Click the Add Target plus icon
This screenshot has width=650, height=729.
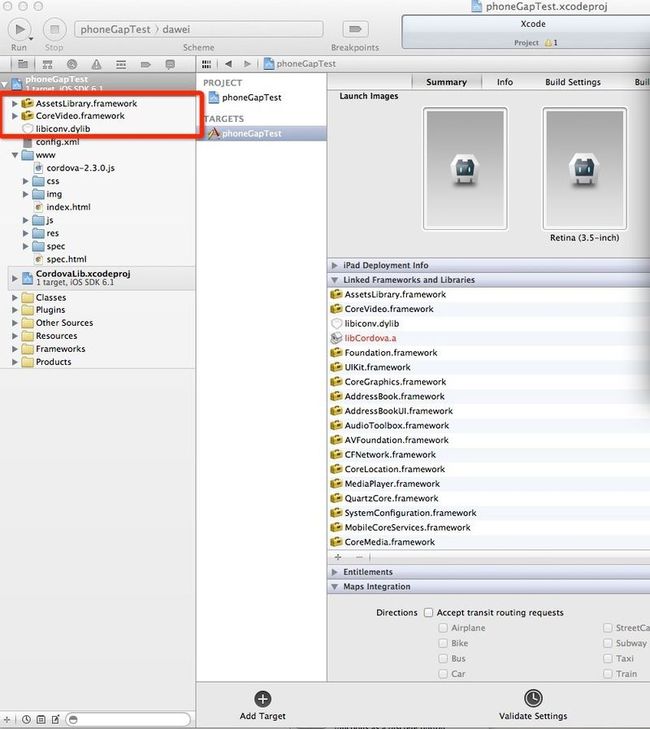(263, 699)
